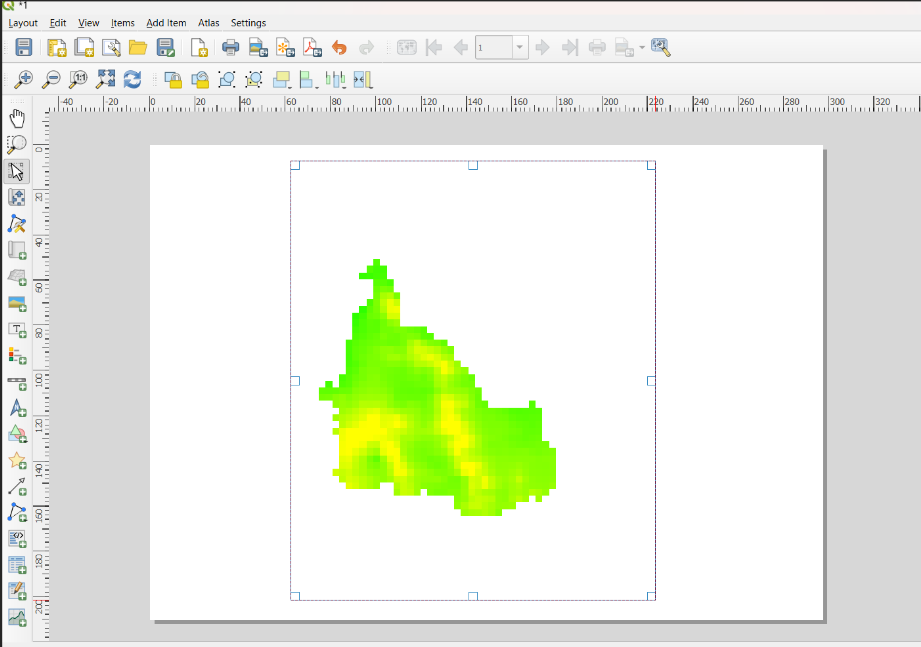Click the Add Label tool icon
921x647 pixels.
17,330
